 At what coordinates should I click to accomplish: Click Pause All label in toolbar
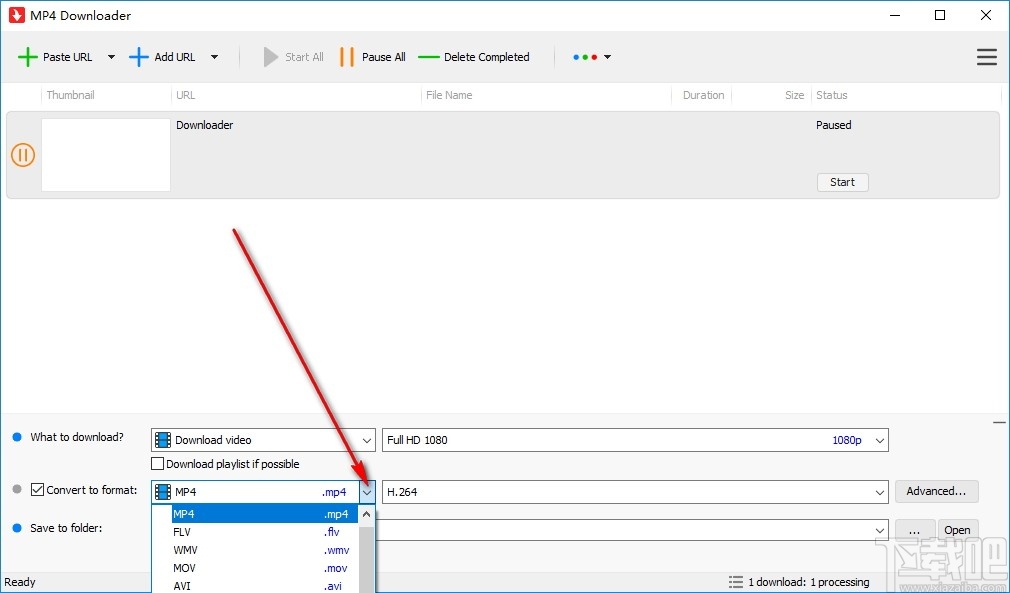[x=384, y=57]
